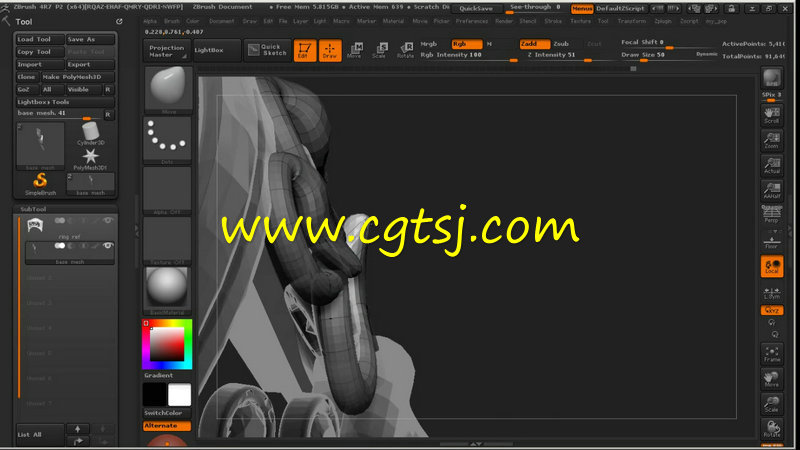Select the PolyMesh3D star tool
The width and height of the screenshot is (800, 450).
[x=90, y=159]
